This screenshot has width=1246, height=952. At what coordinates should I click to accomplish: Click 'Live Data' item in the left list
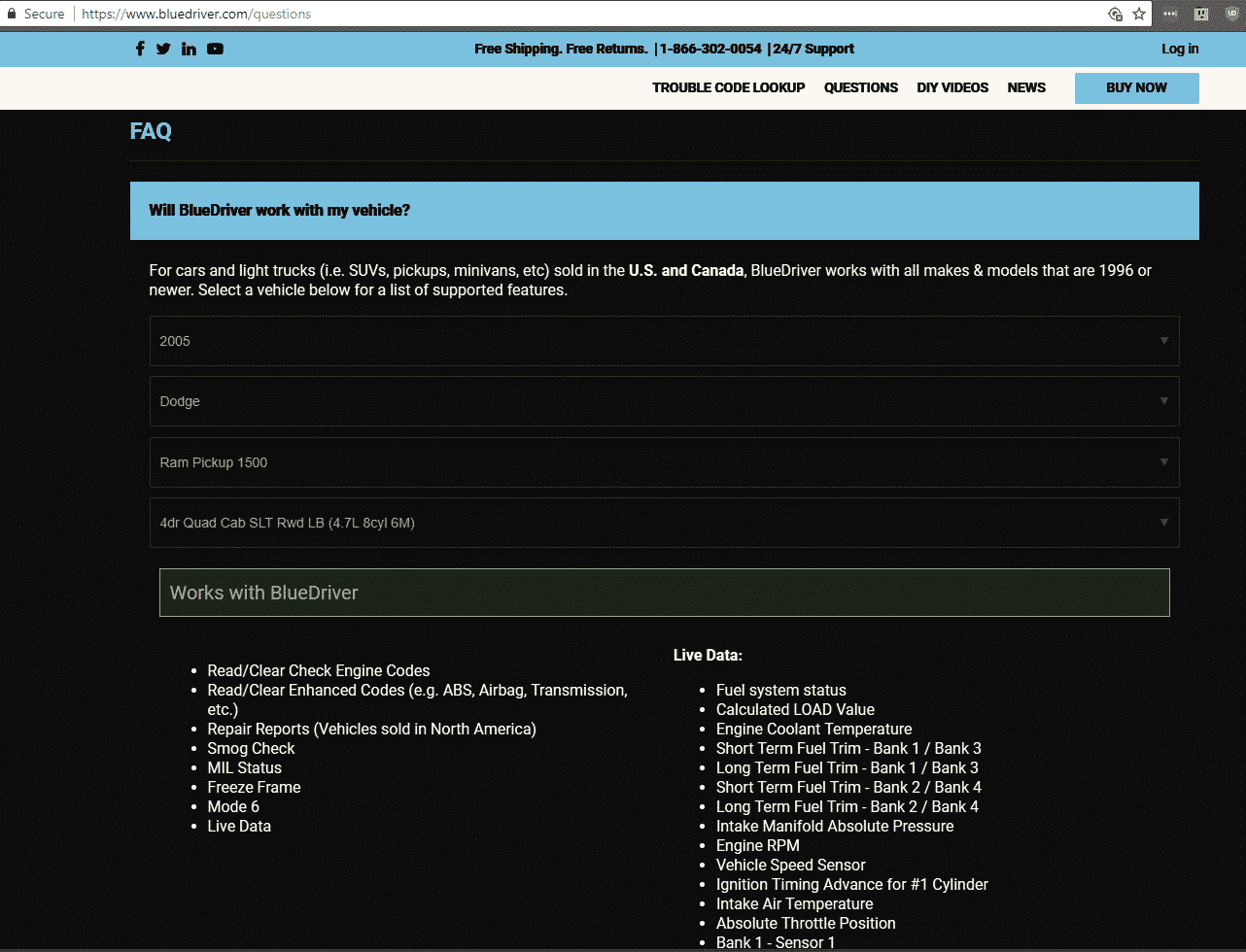coord(239,826)
